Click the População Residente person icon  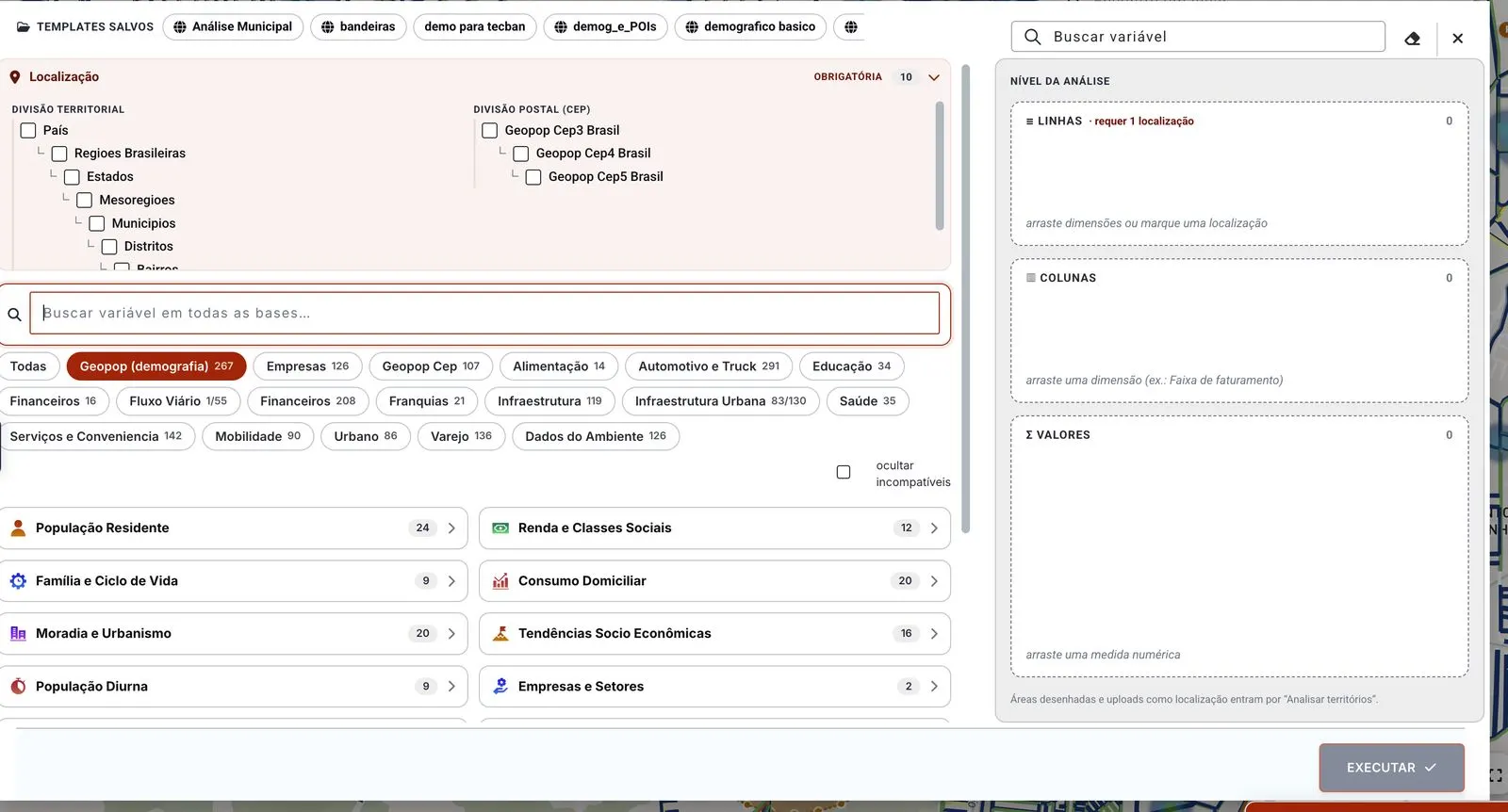point(18,528)
